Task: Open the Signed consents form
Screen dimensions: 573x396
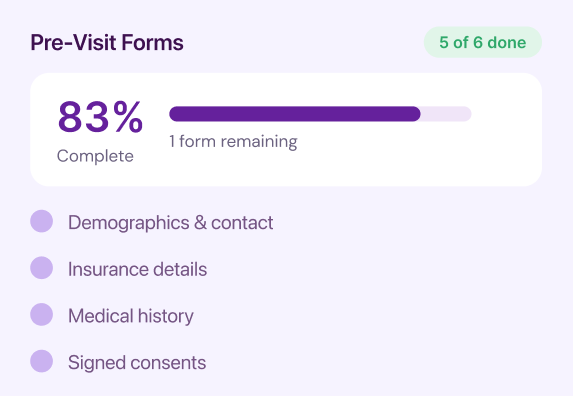Action: (137, 362)
